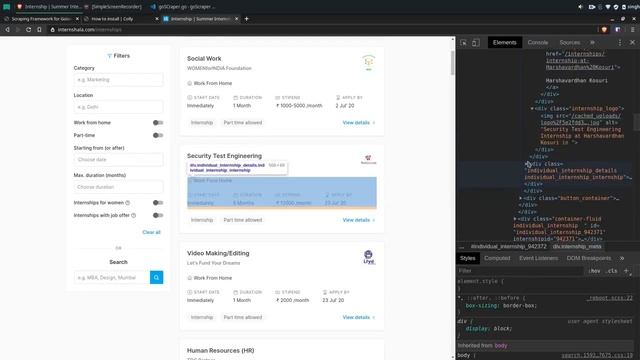Expand the container-fluid individual_internship div node
640x360 pixels.
pyautogui.click(x=515, y=219)
